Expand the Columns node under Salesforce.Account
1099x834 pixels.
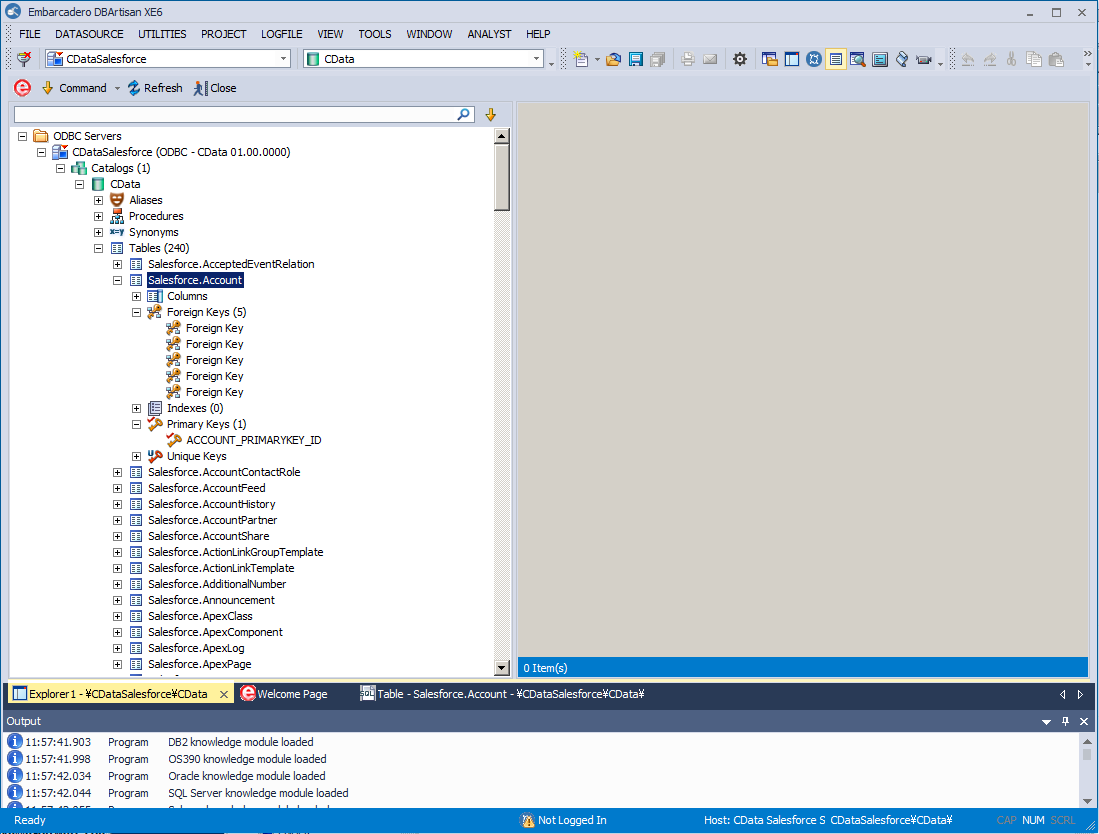pyautogui.click(x=136, y=296)
